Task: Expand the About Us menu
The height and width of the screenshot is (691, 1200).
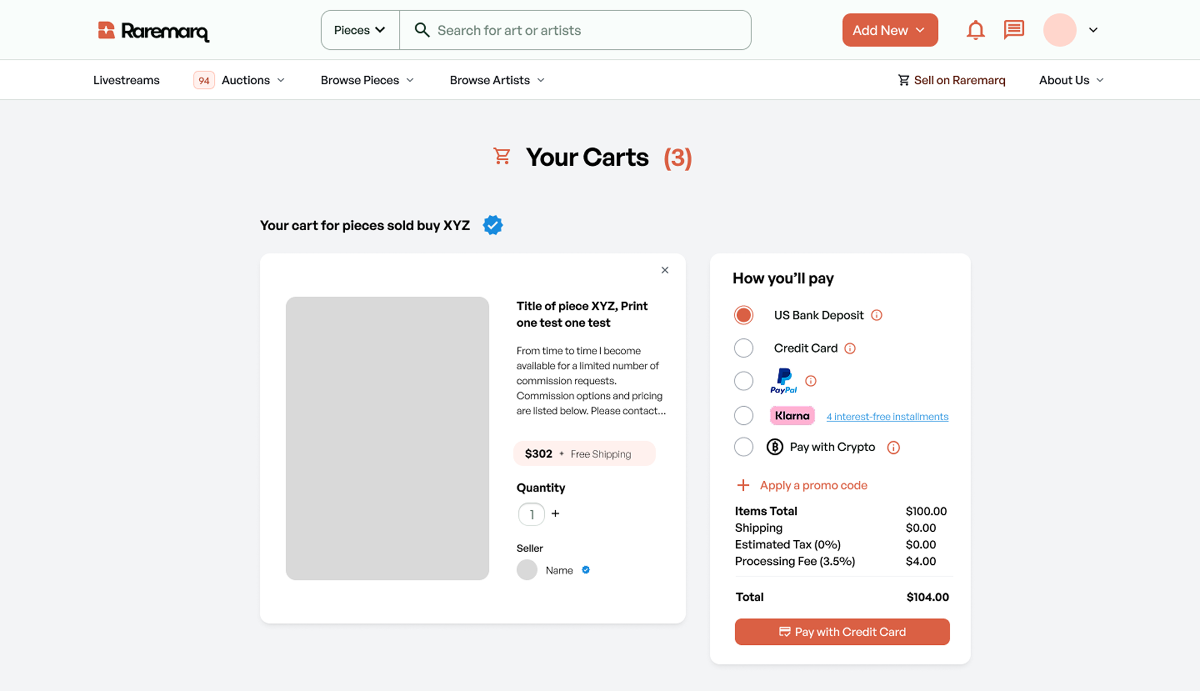Action: [x=1071, y=80]
